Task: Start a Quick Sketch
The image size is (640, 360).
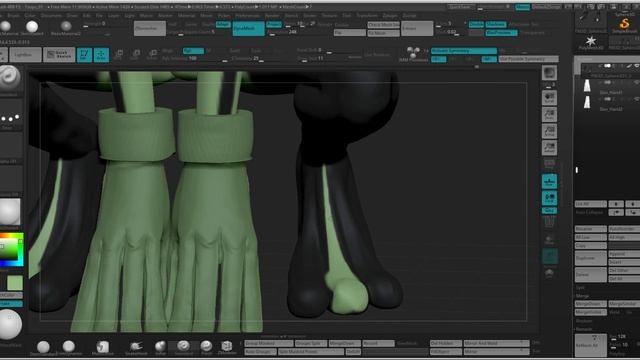Action: pyautogui.click(x=59, y=55)
